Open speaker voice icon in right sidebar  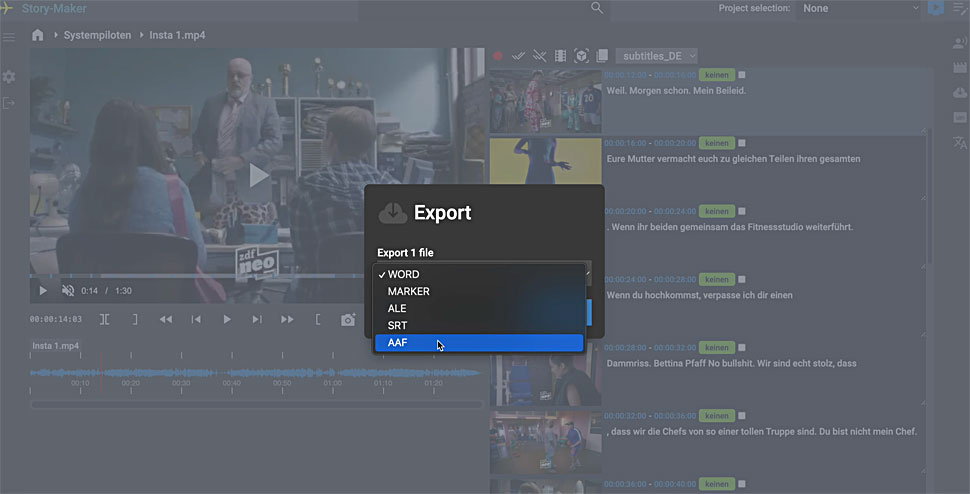[x=960, y=43]
